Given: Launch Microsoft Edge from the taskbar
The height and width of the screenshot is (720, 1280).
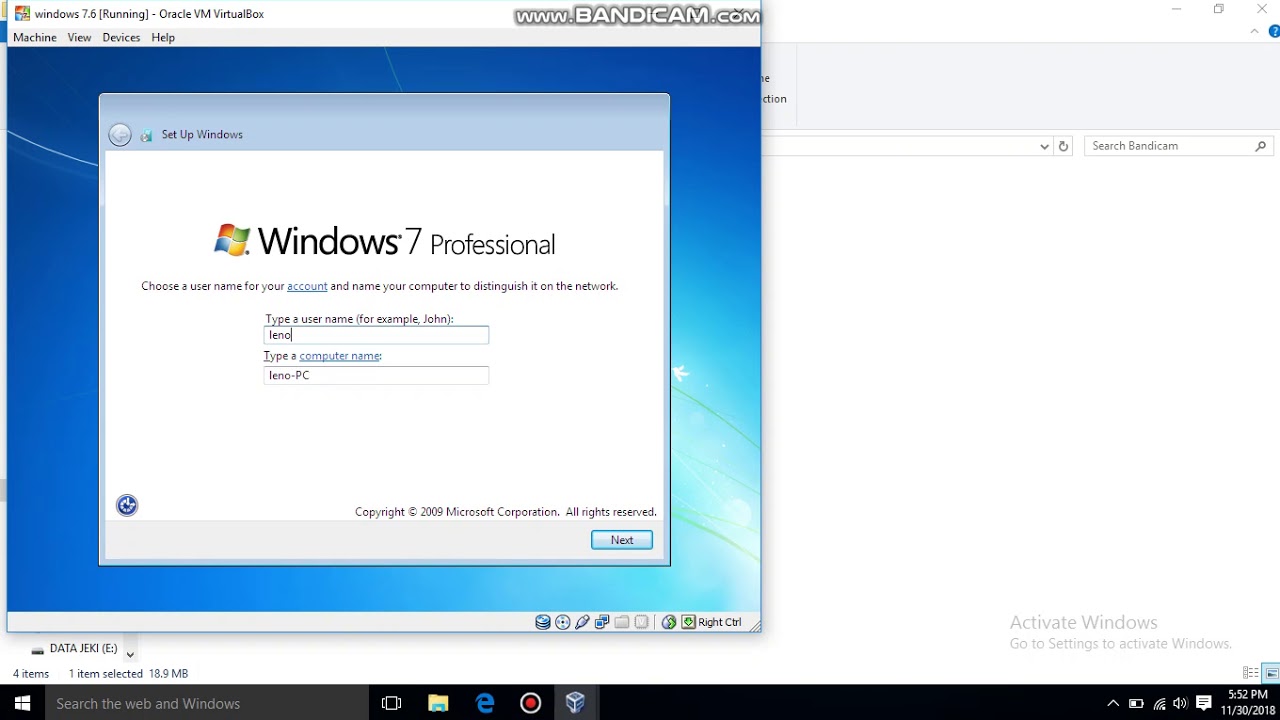Looking at the screenshot, I should (x=485, y=703).
